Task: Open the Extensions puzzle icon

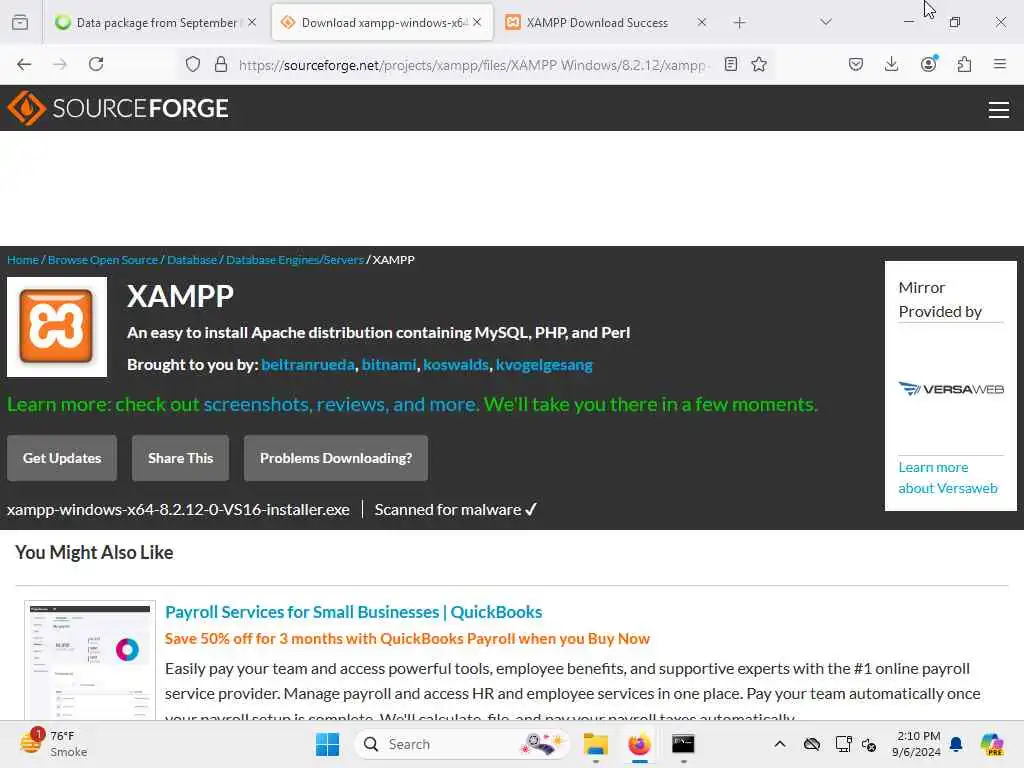Action: coord(964,64)
